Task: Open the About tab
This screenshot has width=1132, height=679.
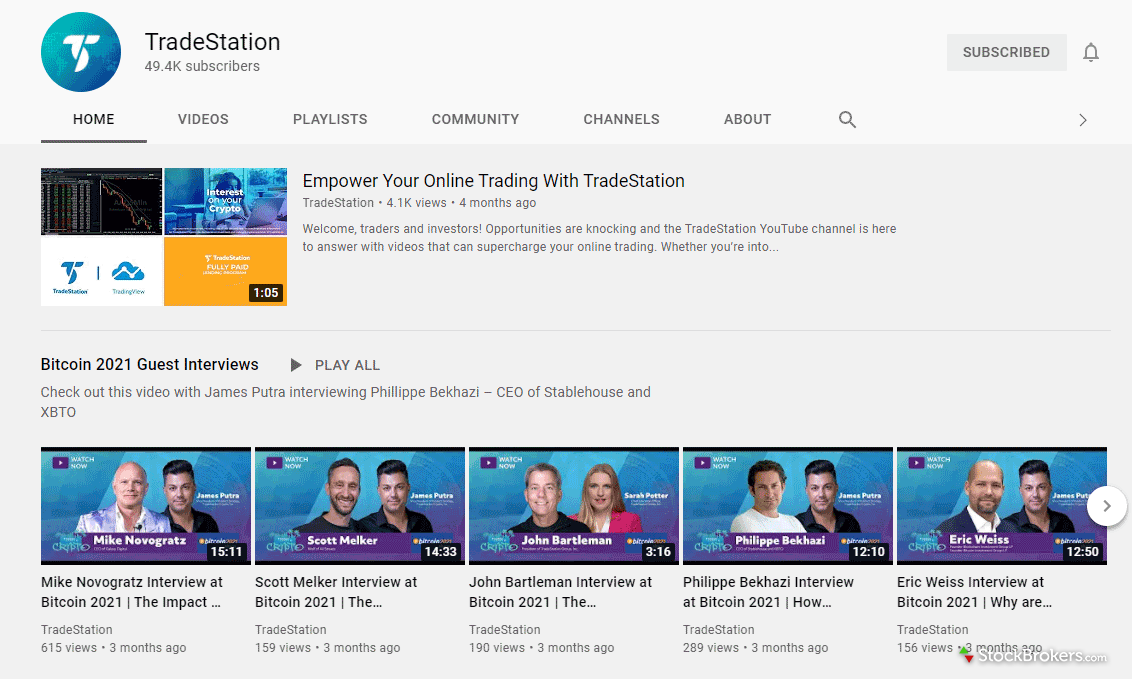Action: [x=747, y=119]
